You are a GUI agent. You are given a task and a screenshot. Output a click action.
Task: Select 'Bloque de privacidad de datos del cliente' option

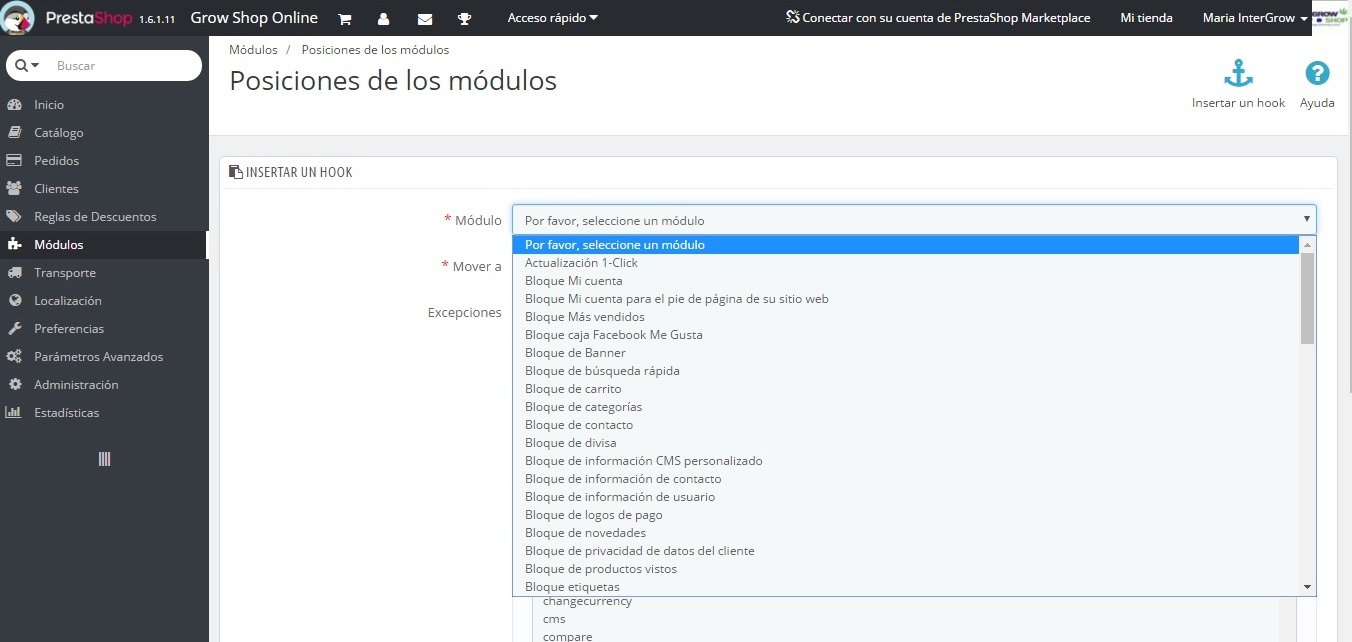(906, 551)
